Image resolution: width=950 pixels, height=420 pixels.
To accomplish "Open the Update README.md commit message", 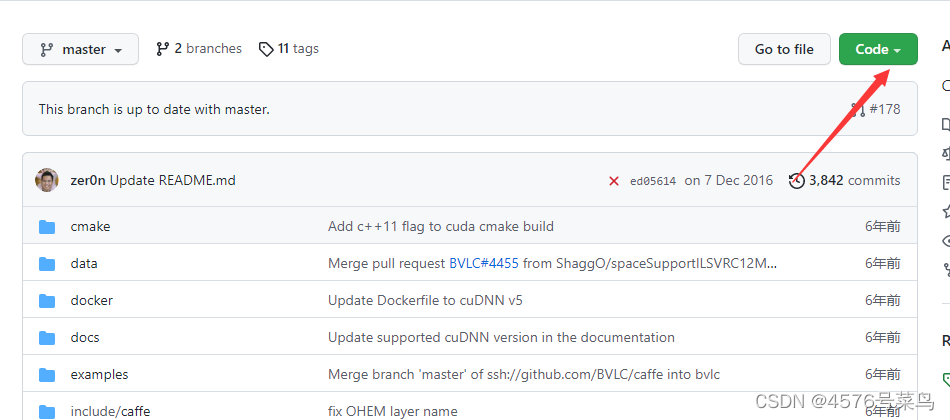I will (172, 181).
